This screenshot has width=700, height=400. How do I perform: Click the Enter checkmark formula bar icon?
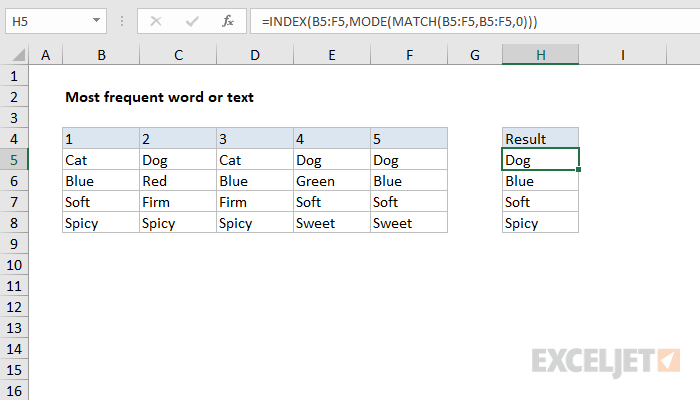pyautogui.click(x=192, y=21)
